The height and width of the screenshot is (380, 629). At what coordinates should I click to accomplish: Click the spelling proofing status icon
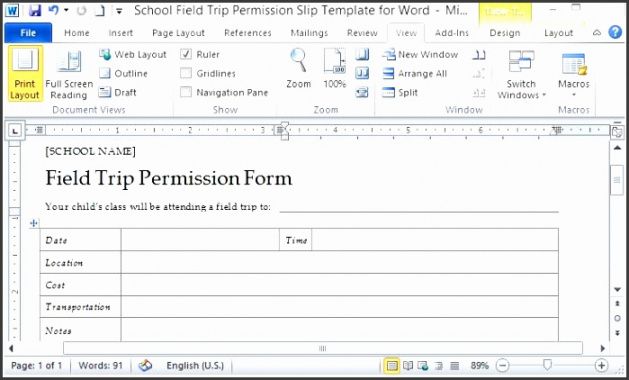click(145, 365)
